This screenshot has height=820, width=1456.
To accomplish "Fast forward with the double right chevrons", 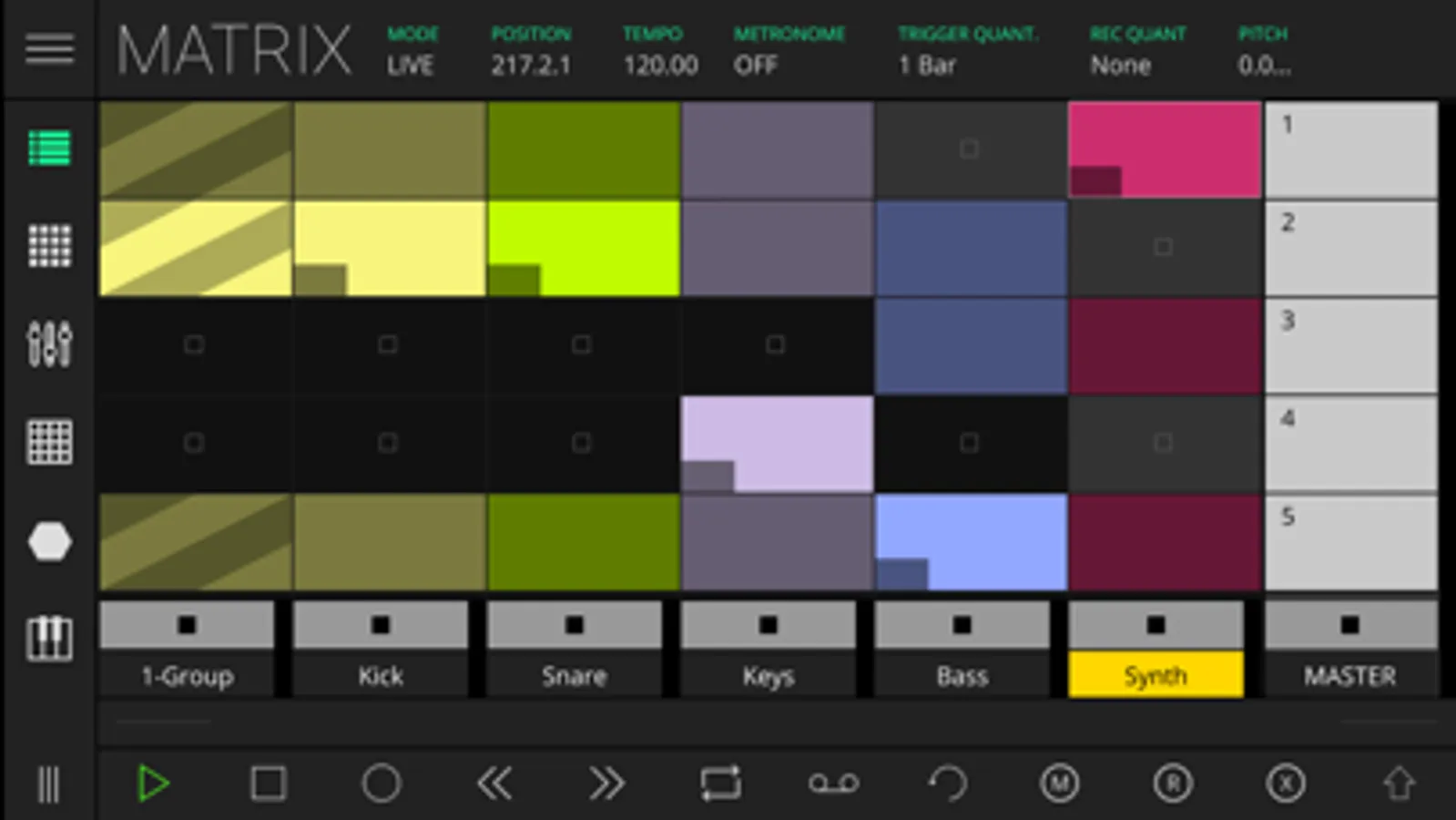I will tap(606, 784).
